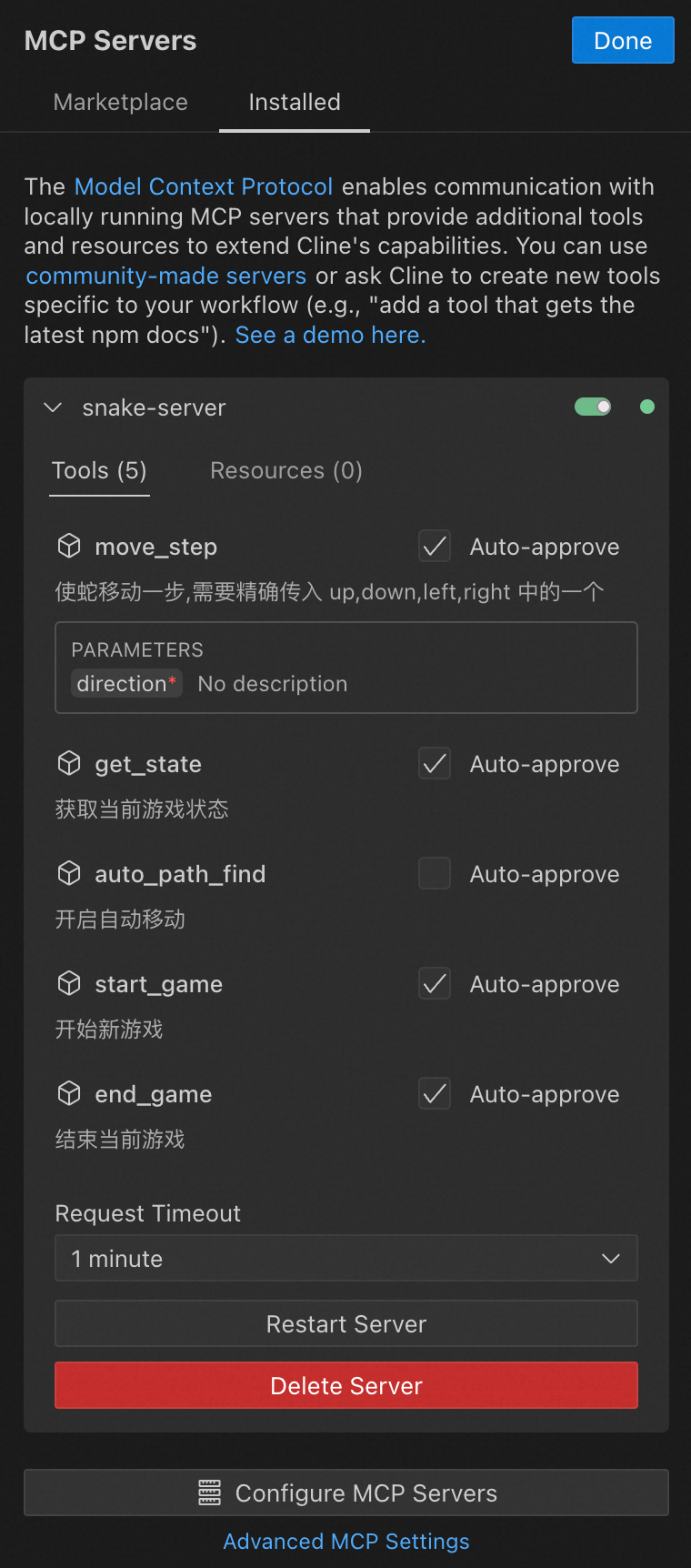Image resolution: width=691 pixels, height=1568 pixels.
Task: Uncheck Auto-approve for move_step
Action: click(x=435, y=547)
